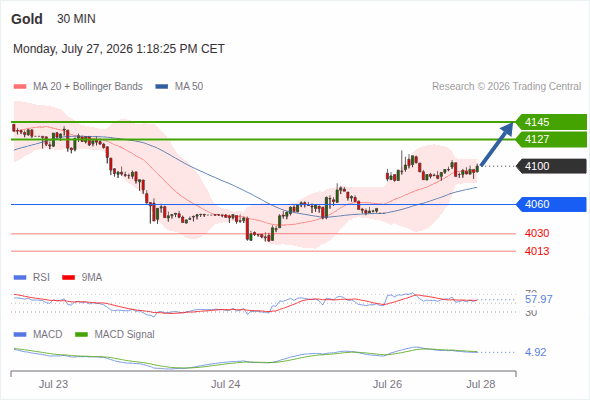Select the 4013 red support label

[537, 251]
